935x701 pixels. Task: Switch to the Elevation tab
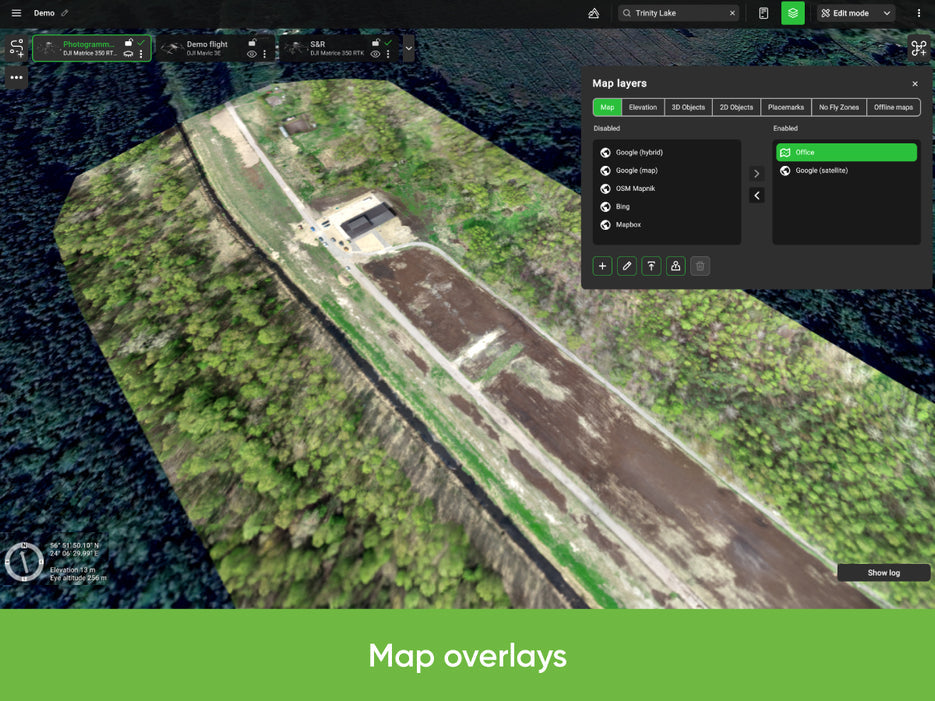click(x=643, y=107)
